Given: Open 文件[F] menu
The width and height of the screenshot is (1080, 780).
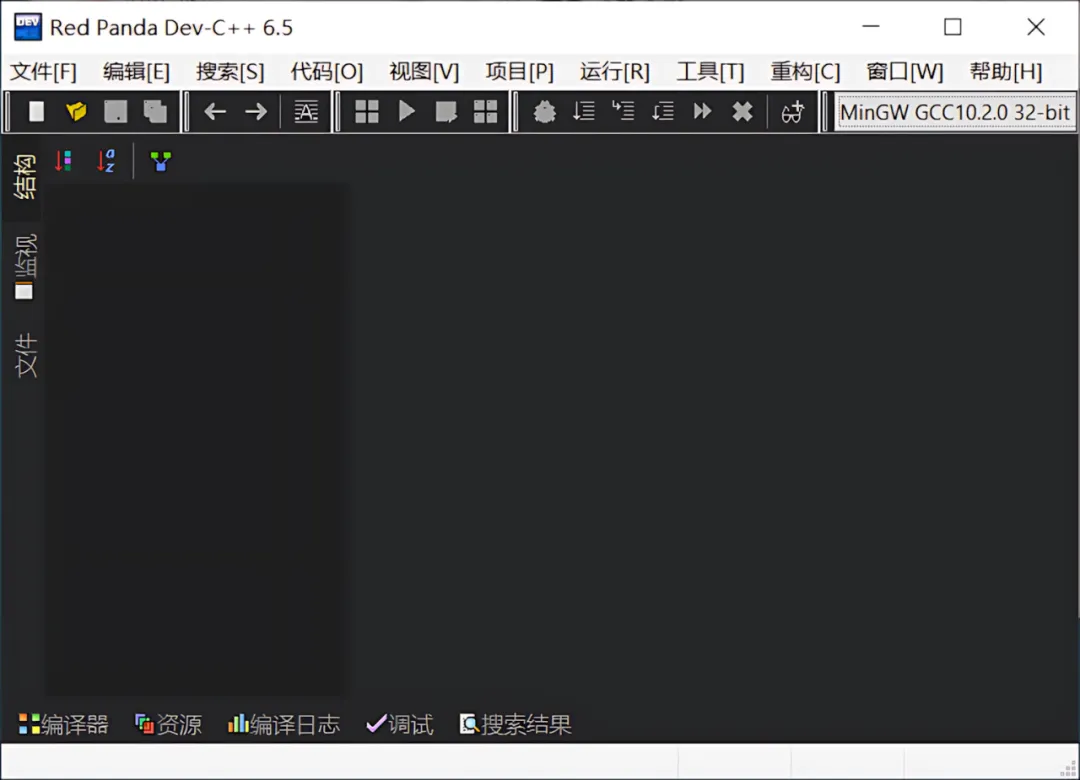Looking at the screenshot, I should 43,72.
